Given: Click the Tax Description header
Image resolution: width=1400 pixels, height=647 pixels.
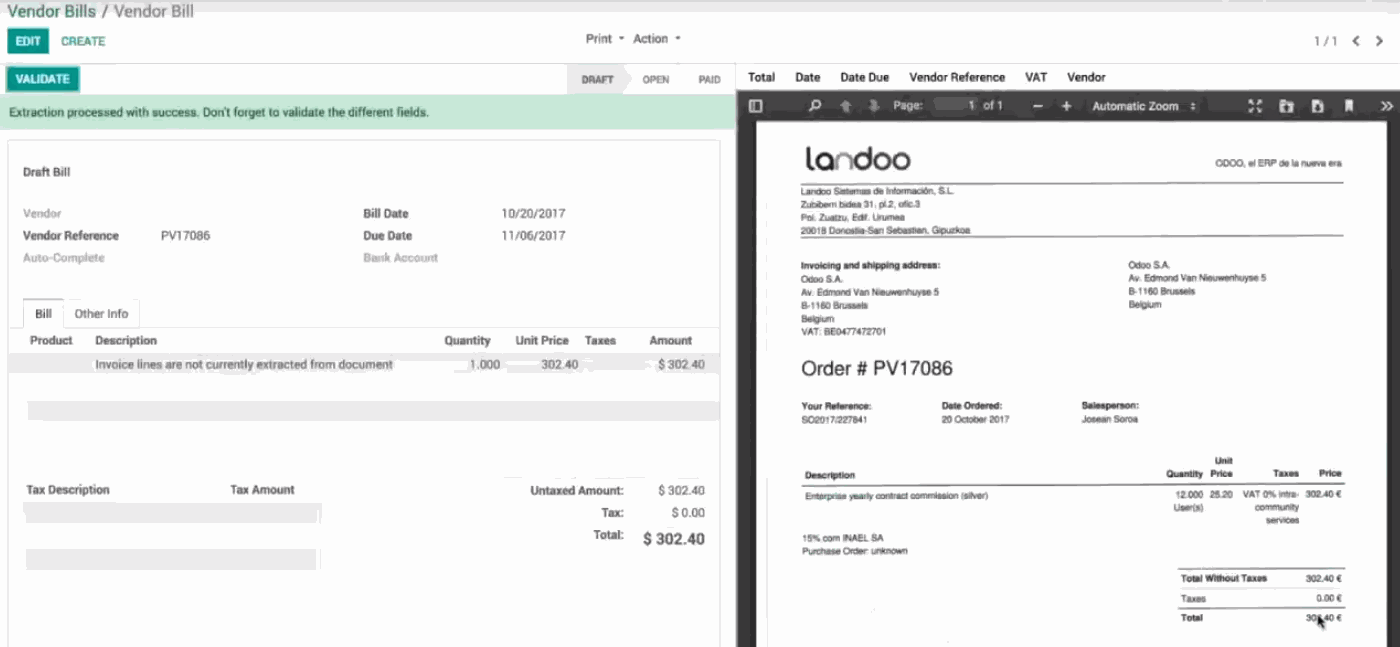Looking at the screenshot, I should click(67, 490).
